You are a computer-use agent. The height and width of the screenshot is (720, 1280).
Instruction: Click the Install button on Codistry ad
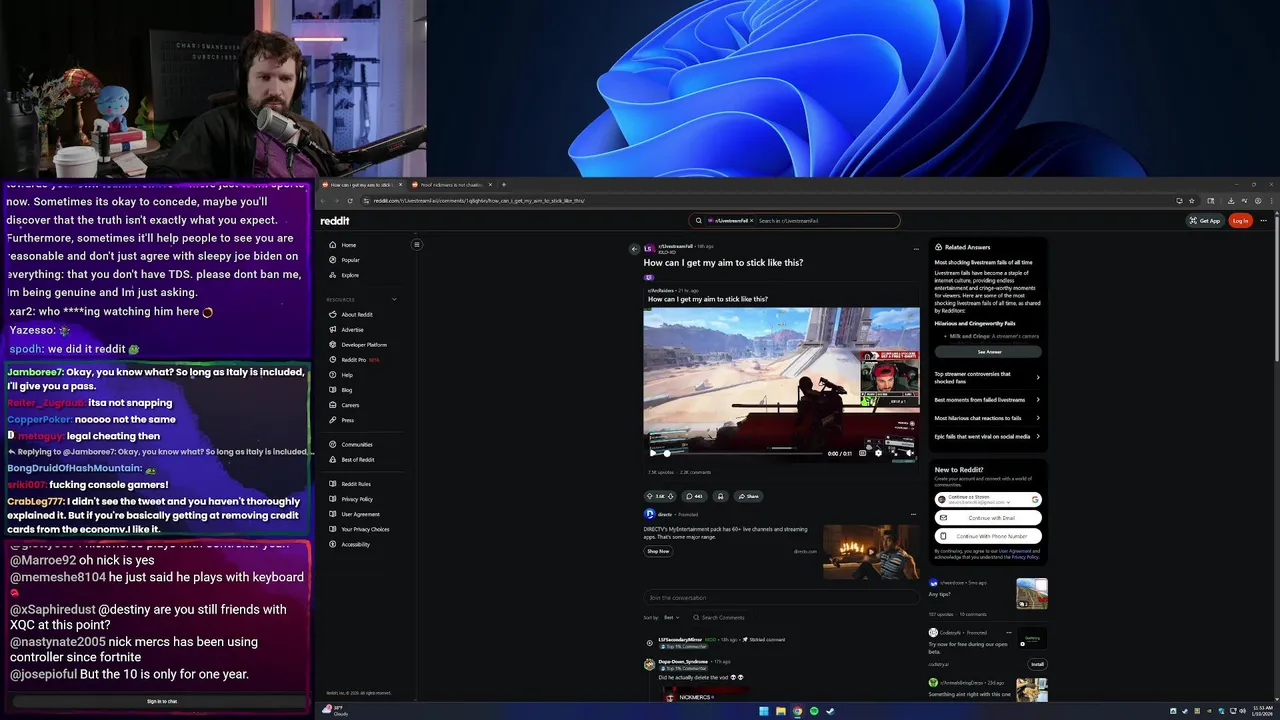[1037, 664]
